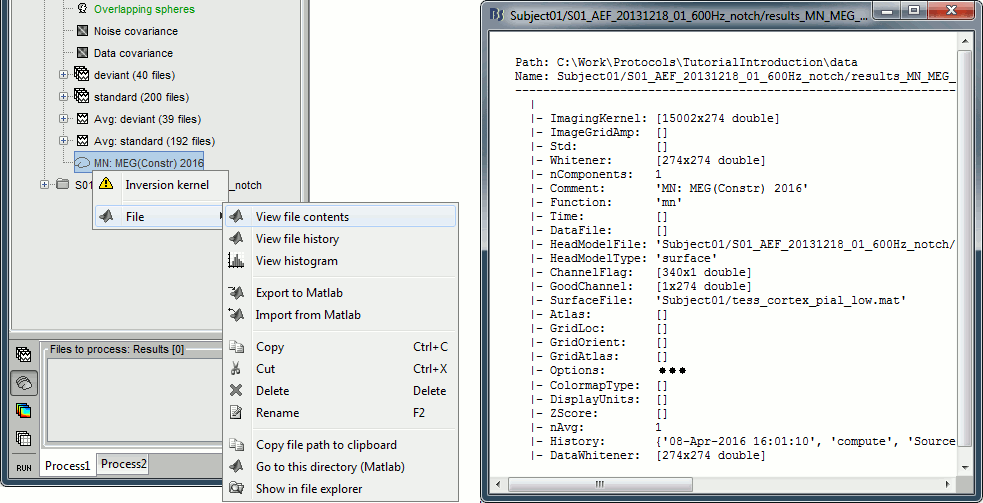
Task: Select the matrices data type icon
Action: tap(23, 438)
